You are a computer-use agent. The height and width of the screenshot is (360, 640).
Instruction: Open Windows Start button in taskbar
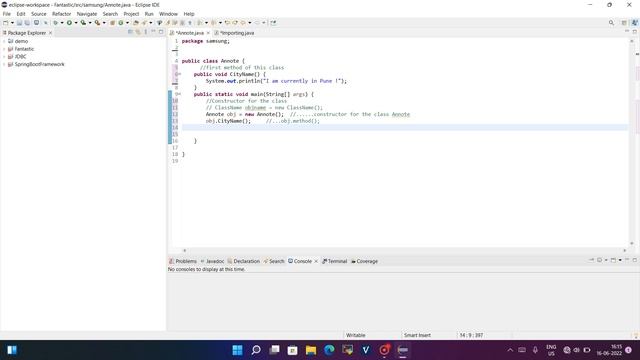coord(237,350)
